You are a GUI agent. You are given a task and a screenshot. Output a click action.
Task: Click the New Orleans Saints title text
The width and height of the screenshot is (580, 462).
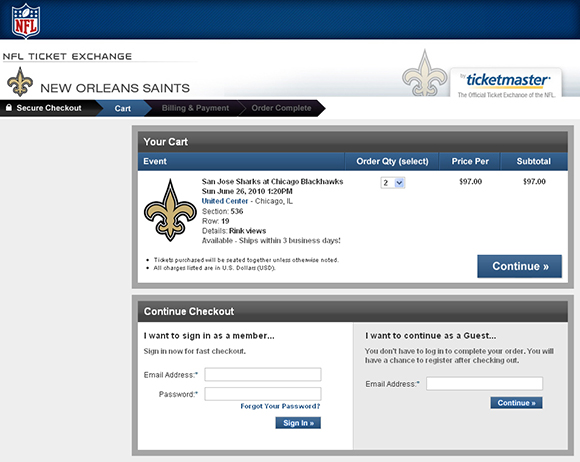click(115, 88)
